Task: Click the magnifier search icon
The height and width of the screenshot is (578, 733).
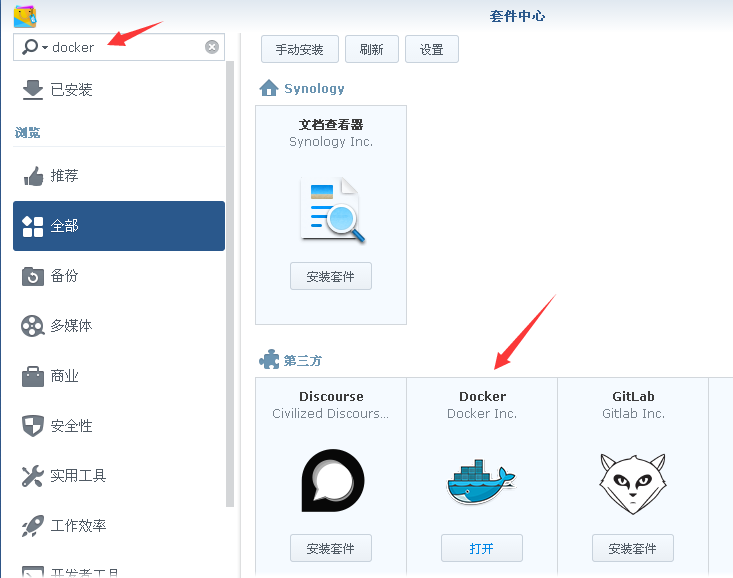Action: coord(30,47)
